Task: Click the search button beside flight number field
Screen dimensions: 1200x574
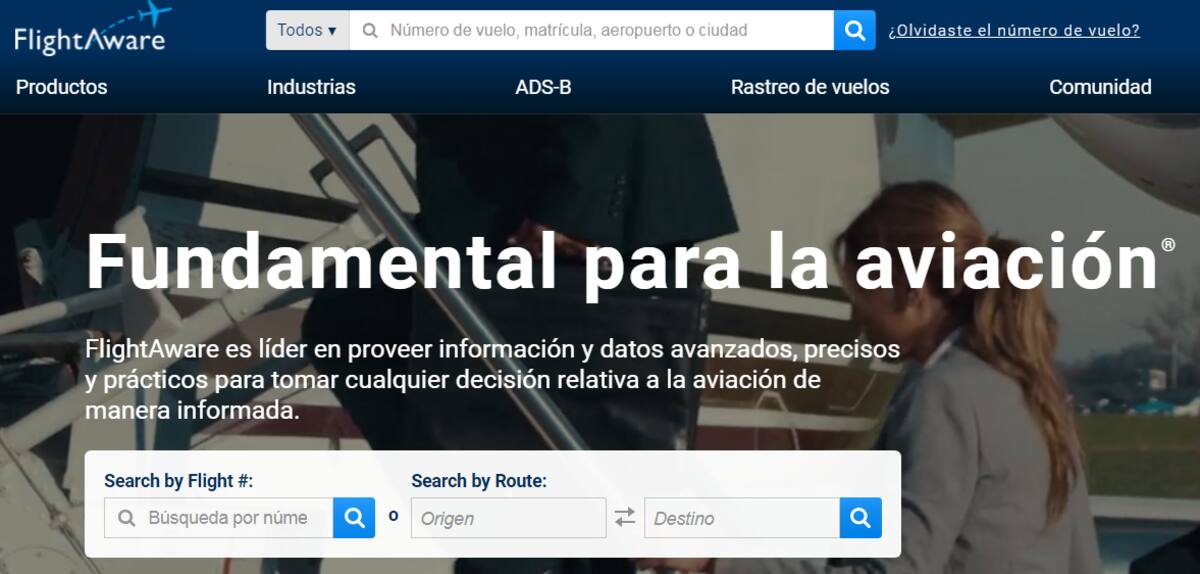Action: [354, 518]
